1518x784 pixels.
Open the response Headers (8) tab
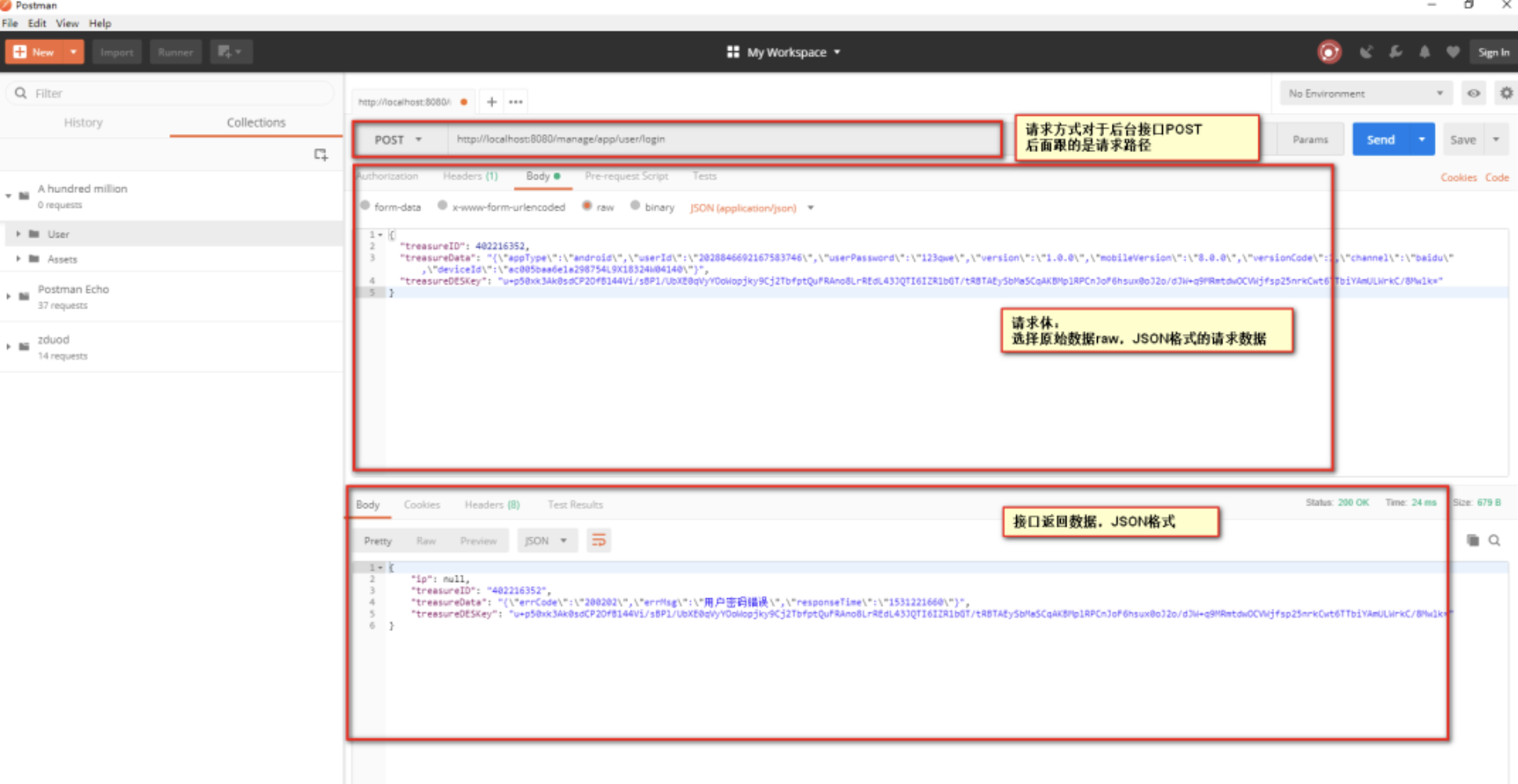492,505
